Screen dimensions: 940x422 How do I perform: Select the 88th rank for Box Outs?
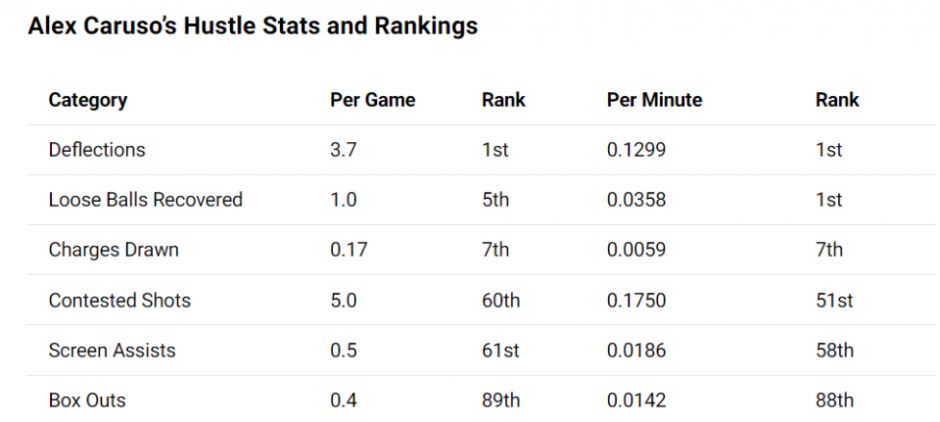834,400
